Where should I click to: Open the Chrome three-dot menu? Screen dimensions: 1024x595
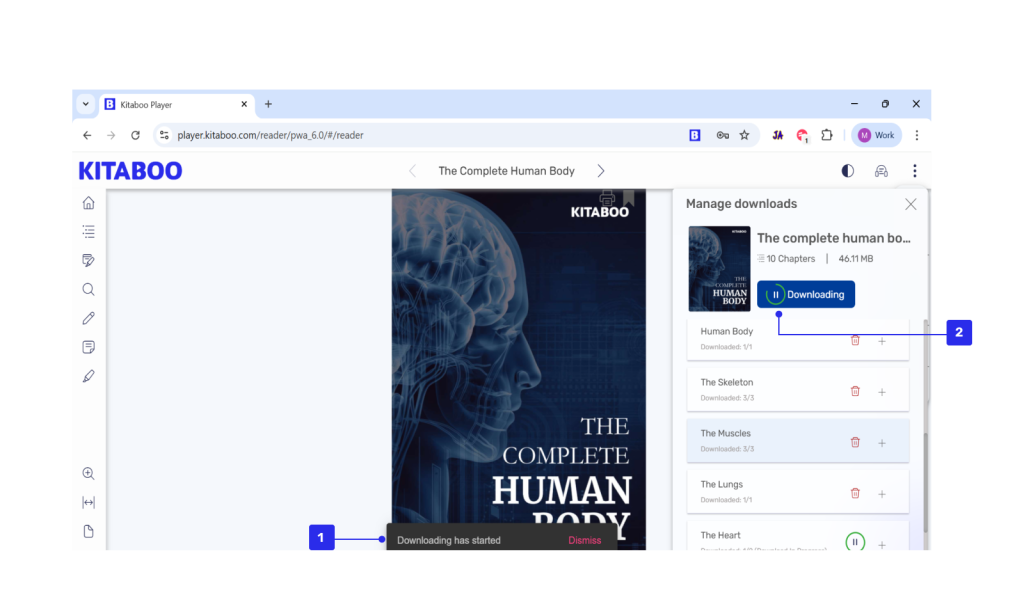point(917,135)
